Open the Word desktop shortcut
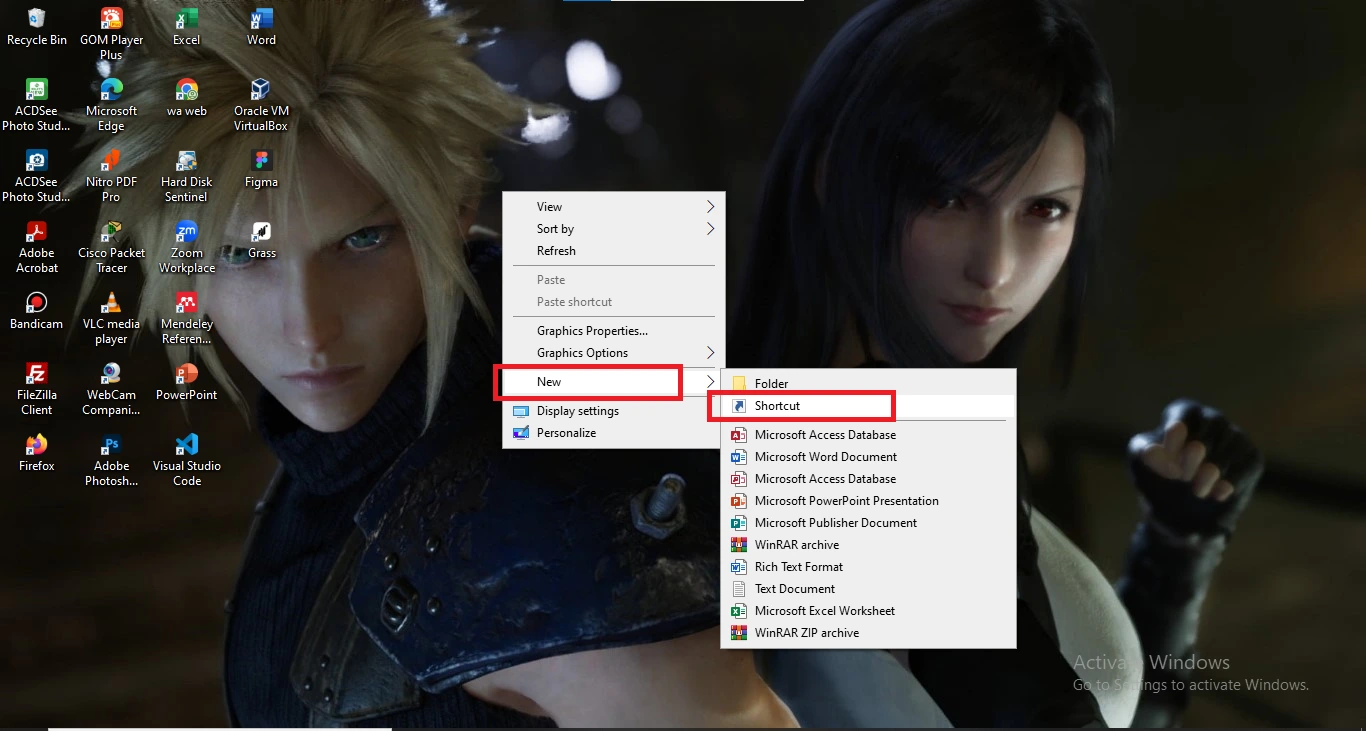This screenshot has width=1366, height=731. point(261,27)
